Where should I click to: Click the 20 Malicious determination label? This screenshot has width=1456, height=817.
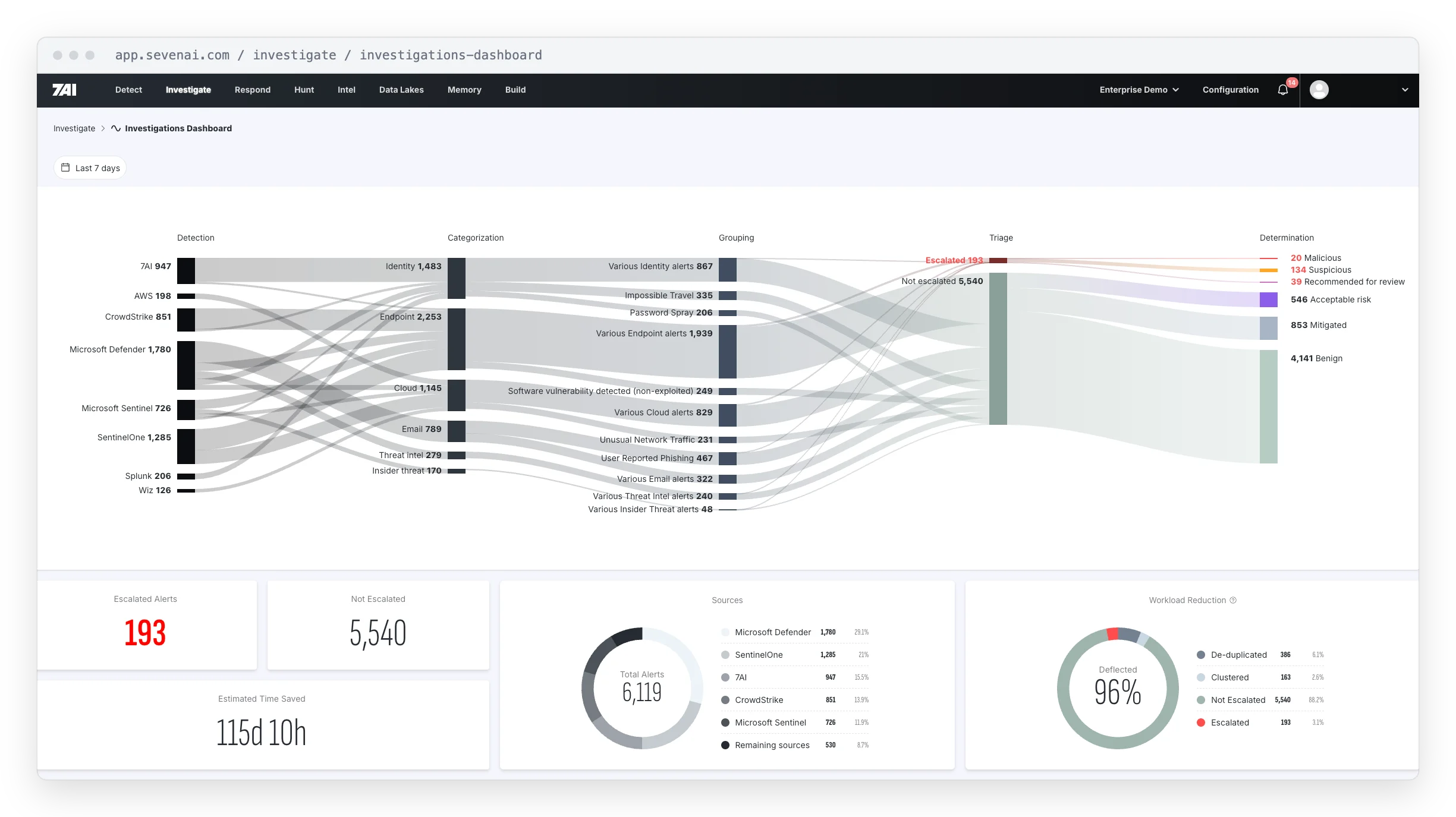coord(1316,258)
